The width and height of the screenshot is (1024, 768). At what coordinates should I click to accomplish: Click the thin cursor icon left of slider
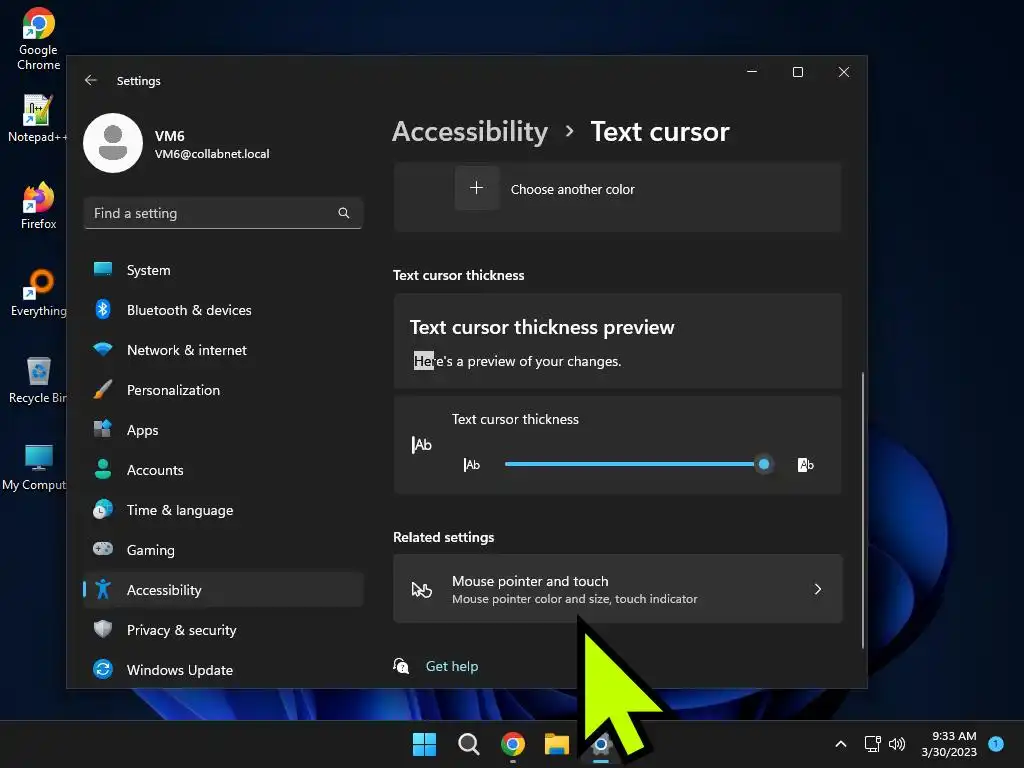[x=472, y=464]
